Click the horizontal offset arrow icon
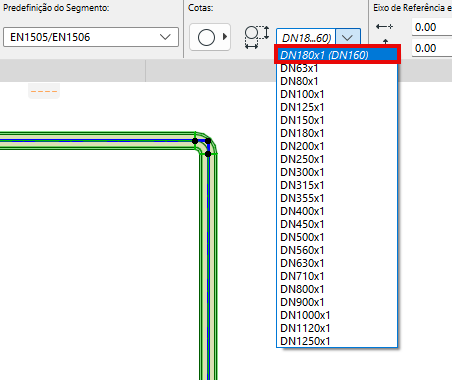The height and width of the screenshot is (380, 452). [384, 27]
